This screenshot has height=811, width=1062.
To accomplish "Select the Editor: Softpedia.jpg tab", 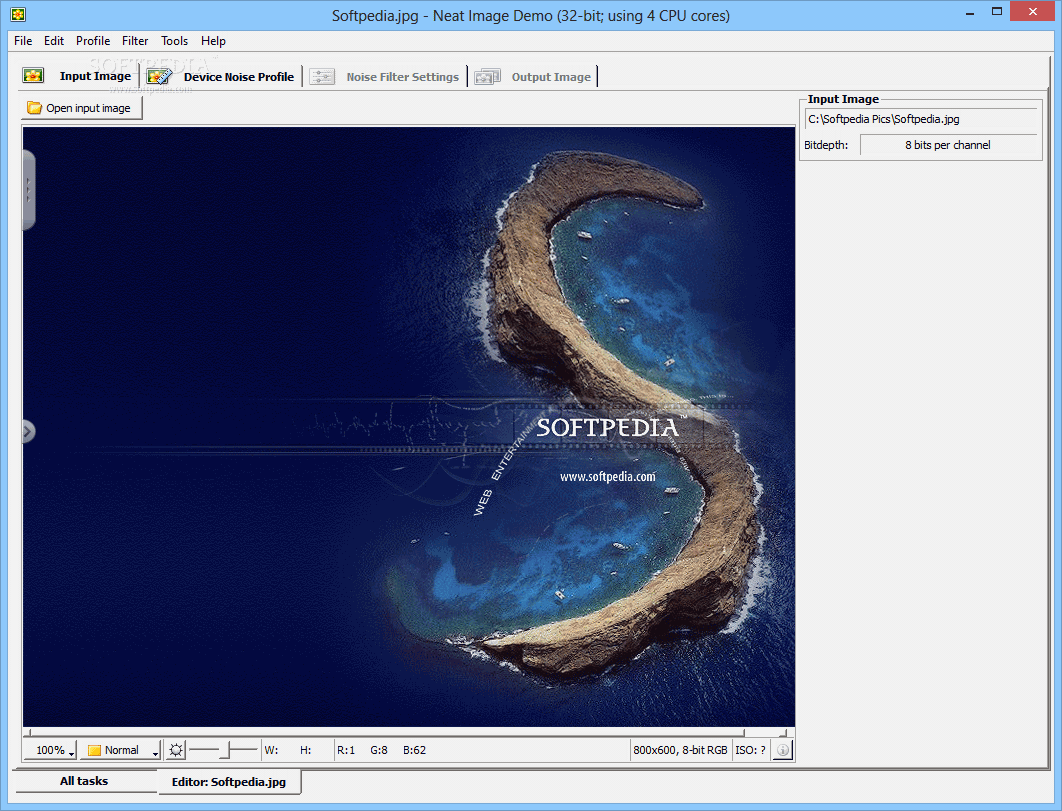I will point(229,781).
